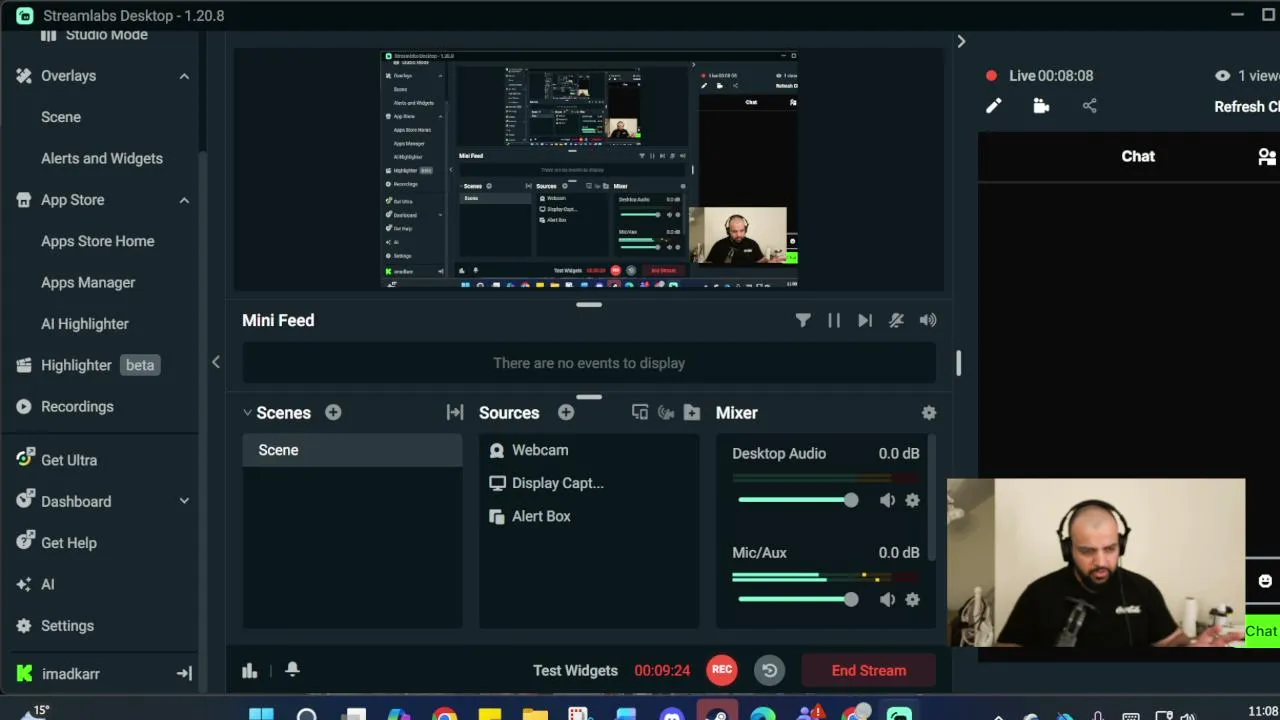Log out using the arrow beside imadkarr
The height and width of the screenshot is (720, 1280).
click(184, 674)
